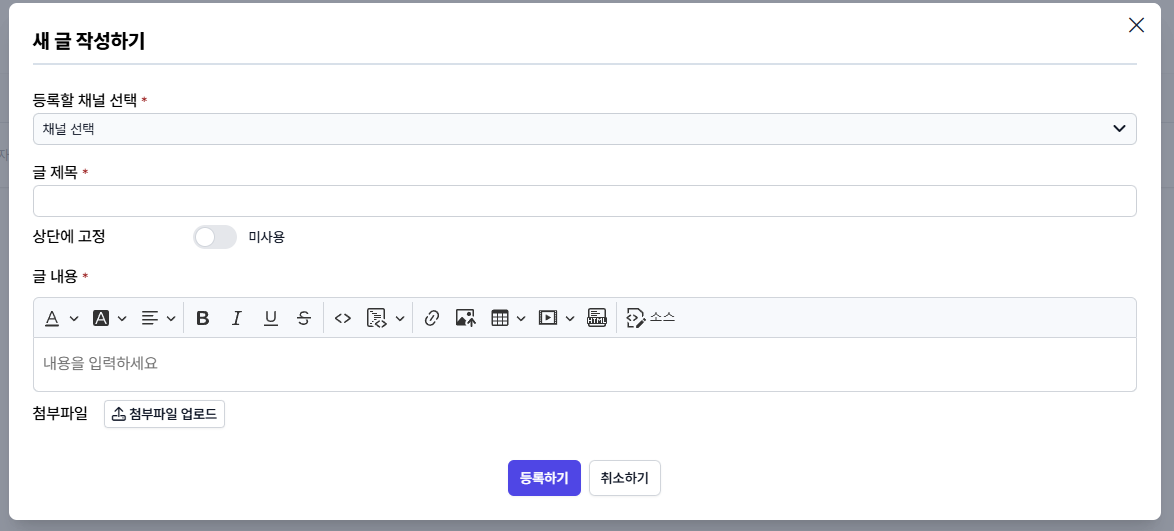1174x531 pixels.
Task: Click the 등록하기 submit button
Action: 544,478
